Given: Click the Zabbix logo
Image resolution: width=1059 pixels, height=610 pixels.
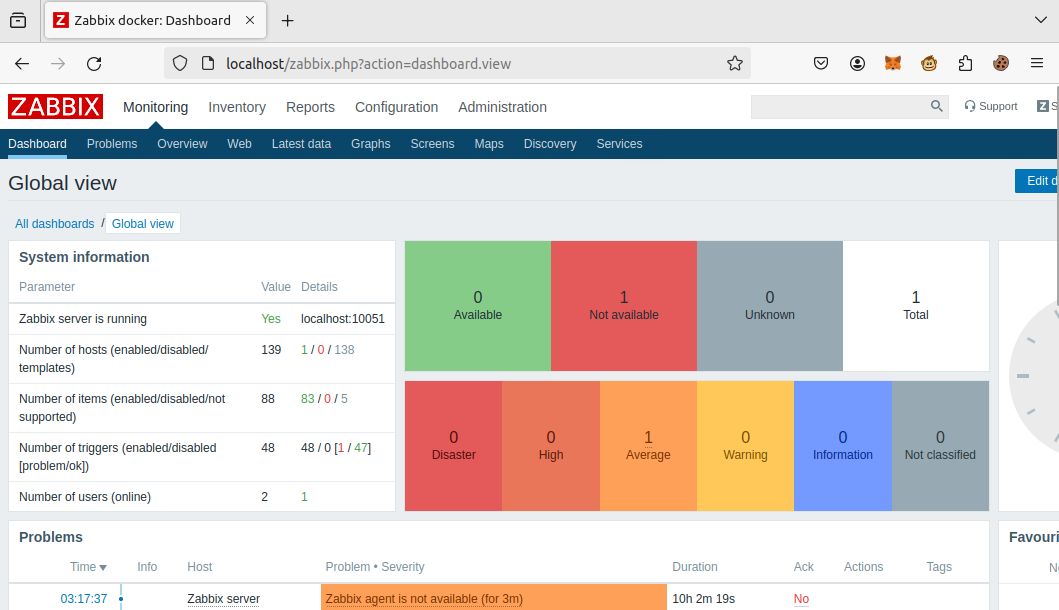Looking at the screenshot, I should (55, 107).
